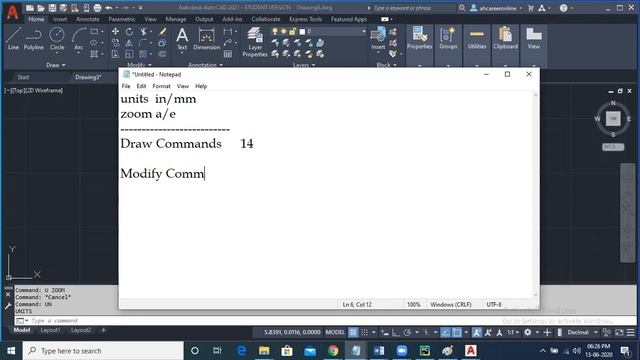Select the Array tool in Modify panel
The width and height of the screenshot is (640, 360).
point(143,54)
